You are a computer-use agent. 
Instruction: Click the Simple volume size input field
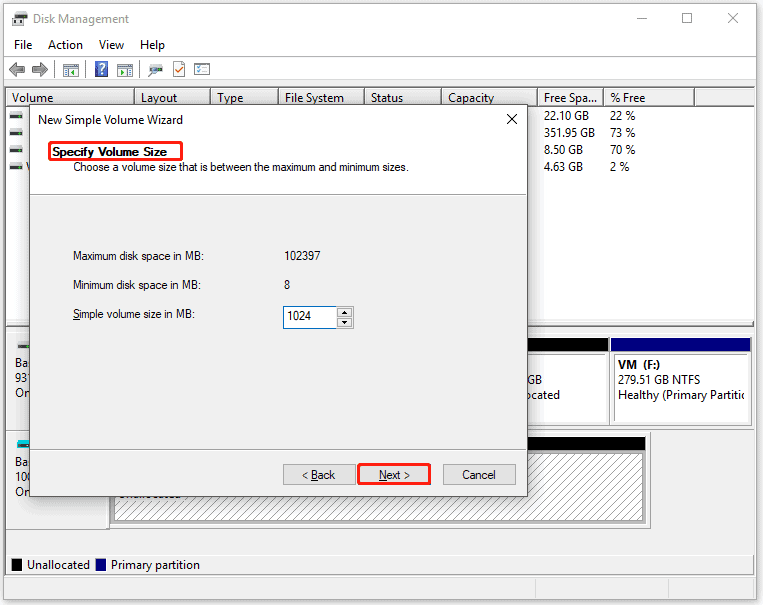pos(309,317)
